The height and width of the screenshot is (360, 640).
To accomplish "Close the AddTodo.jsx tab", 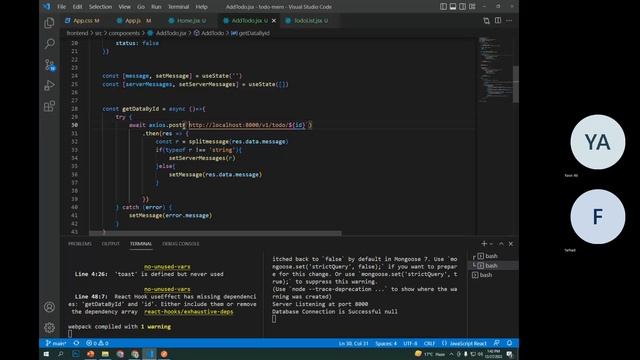I will pyautogui.click(x=274, y=20).
